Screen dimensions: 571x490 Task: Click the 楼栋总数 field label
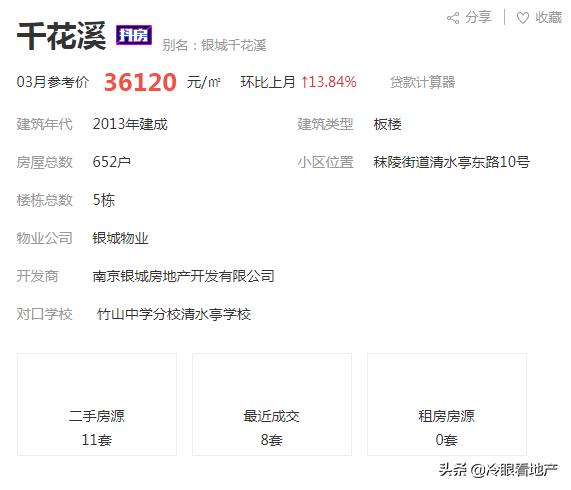[44, 200]
